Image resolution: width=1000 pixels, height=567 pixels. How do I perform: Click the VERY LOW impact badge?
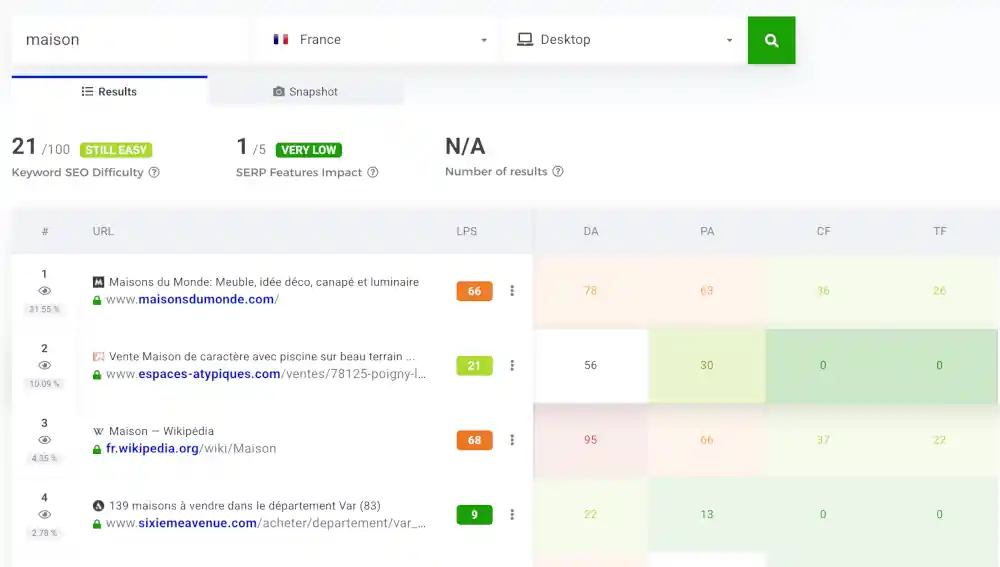pos(309,150)
